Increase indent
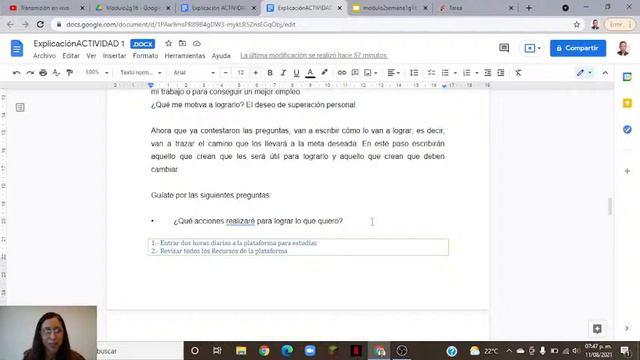The height and width of the screenshot is (360, 640). tap(501, 73)
